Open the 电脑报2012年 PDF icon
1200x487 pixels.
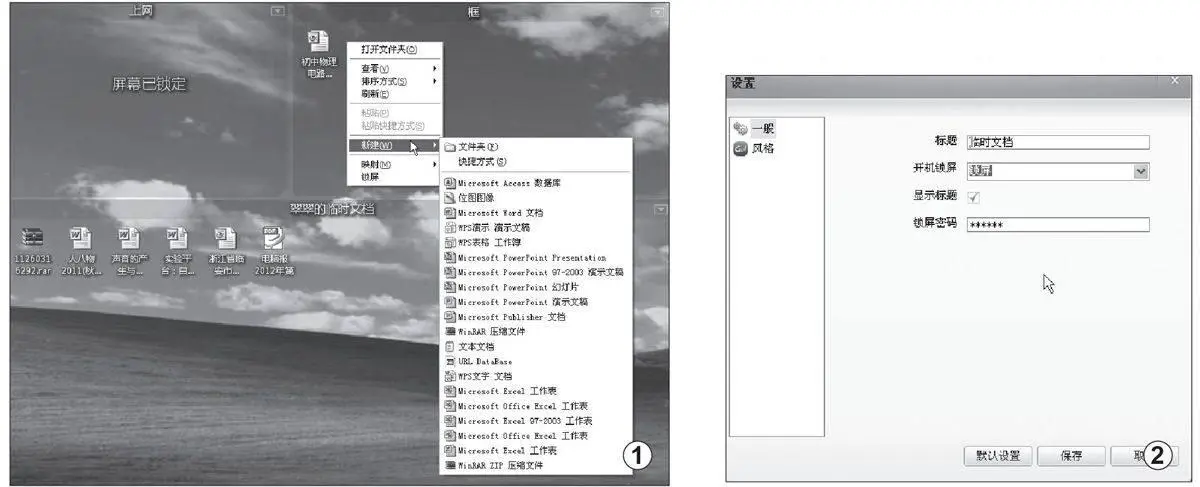pos(272,238)
